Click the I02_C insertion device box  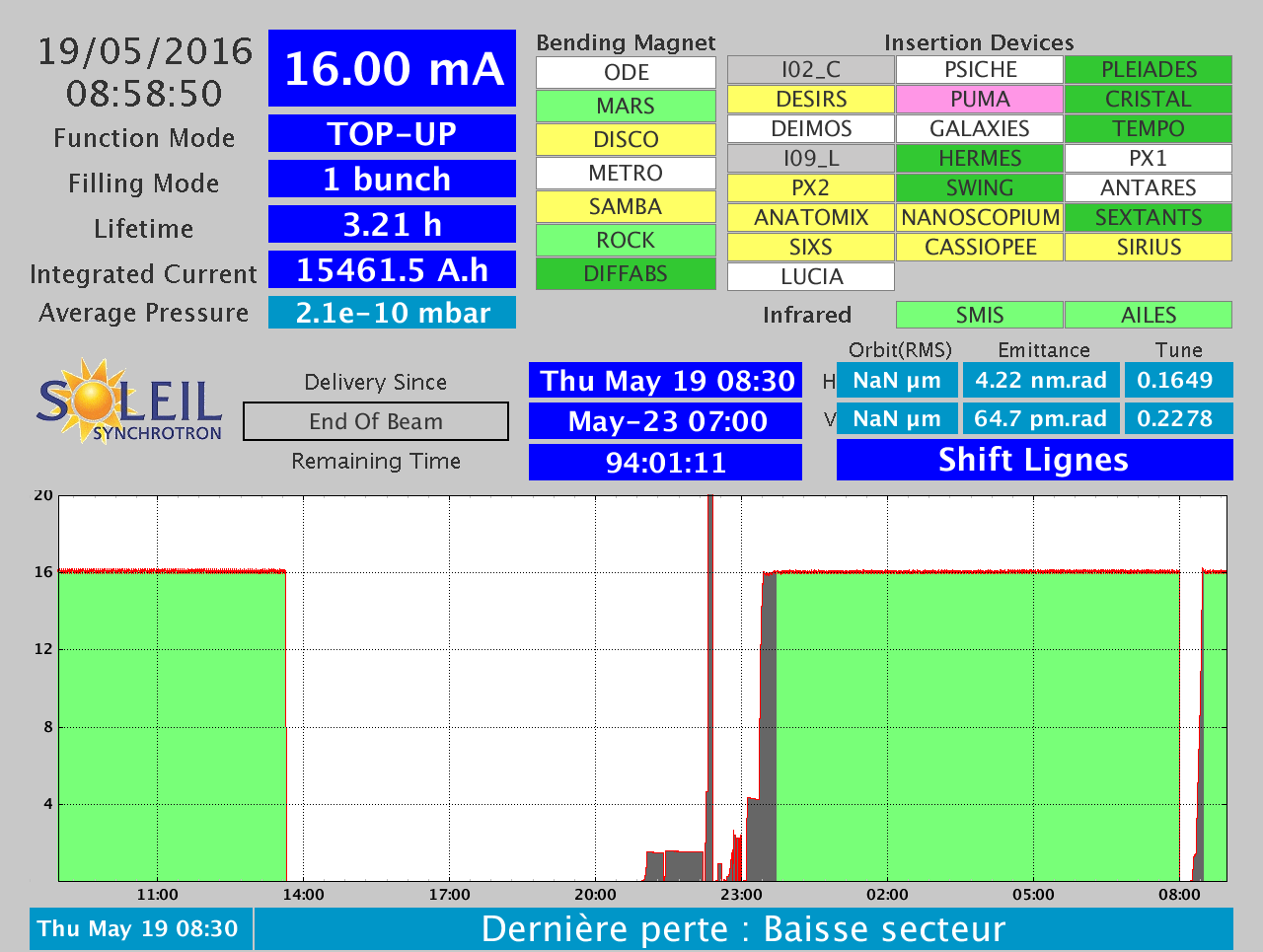pyautogui.click(x=811, y=69)
